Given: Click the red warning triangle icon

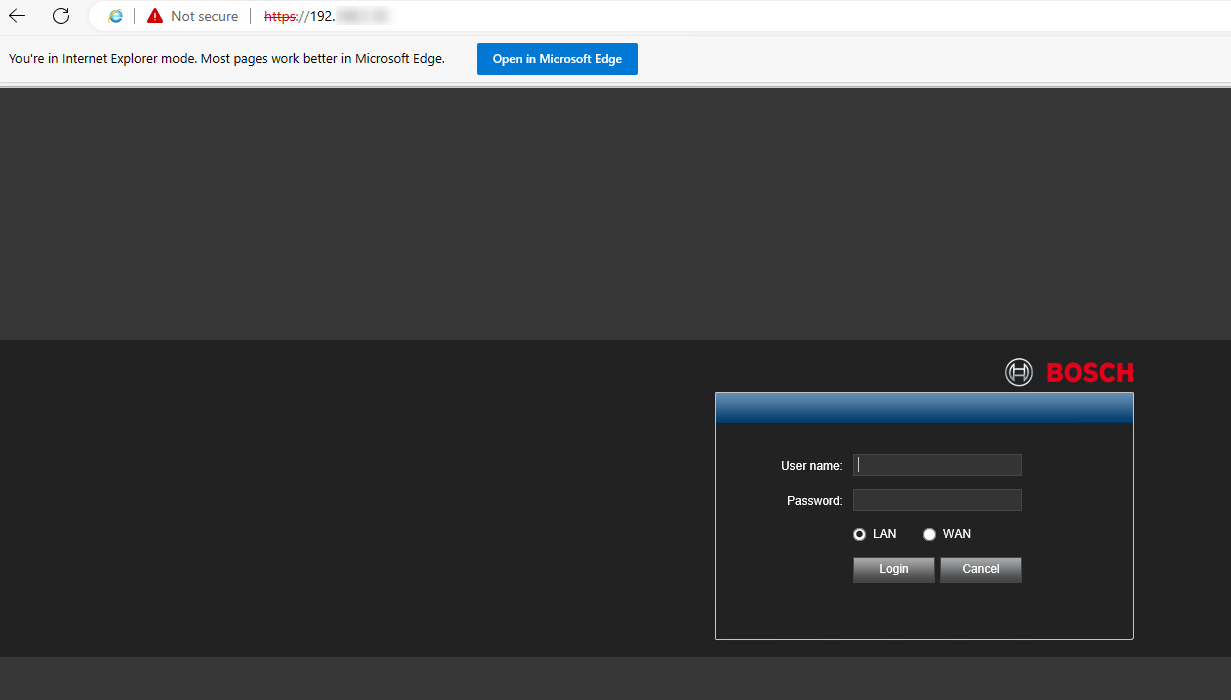Looking at the screenshot, I should (154, 16).
